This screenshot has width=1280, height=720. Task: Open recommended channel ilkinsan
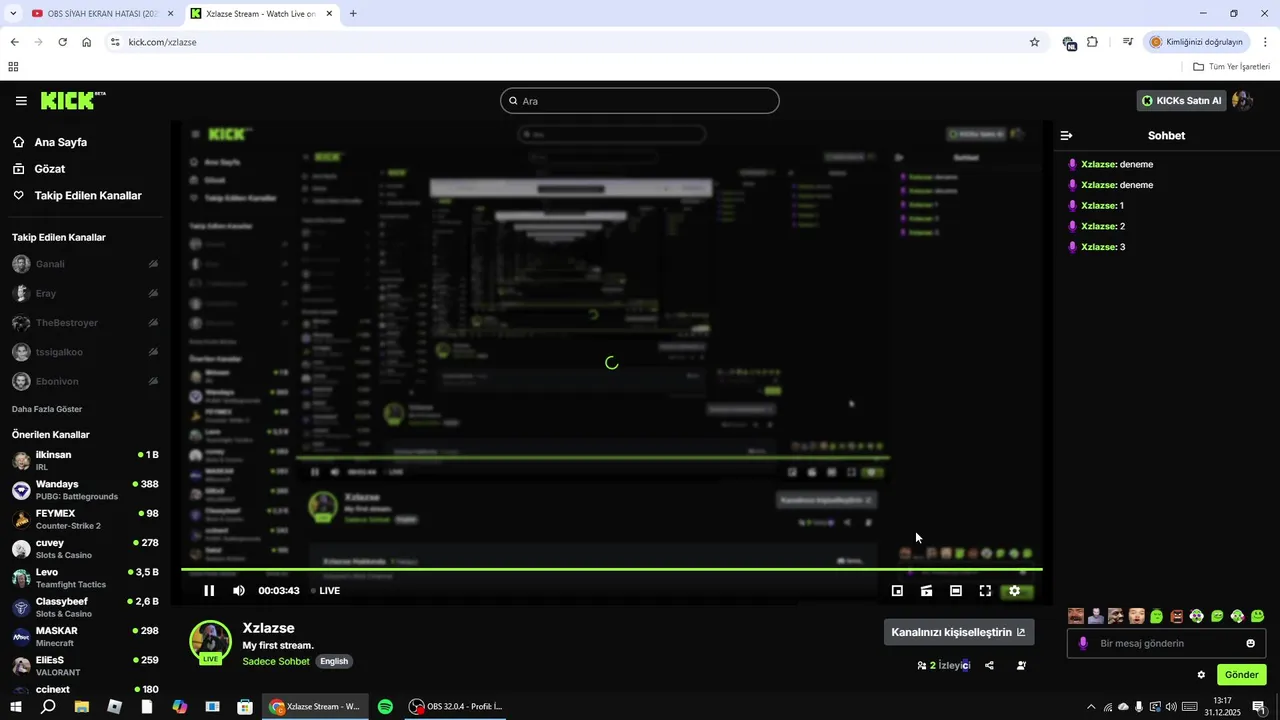click(x=85, y=460)
